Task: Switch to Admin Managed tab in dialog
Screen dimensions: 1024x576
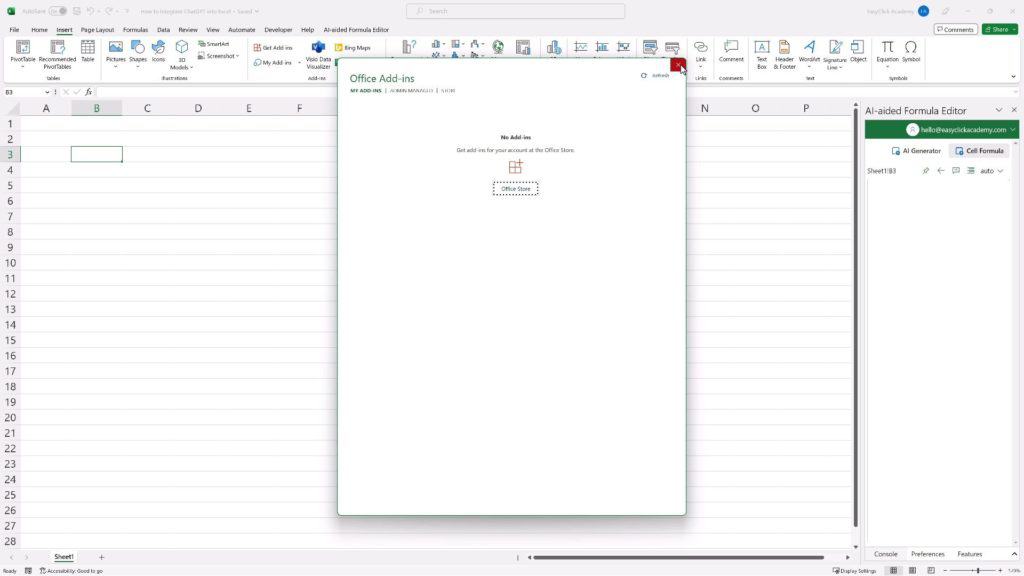Action: (x=411, y=91)
